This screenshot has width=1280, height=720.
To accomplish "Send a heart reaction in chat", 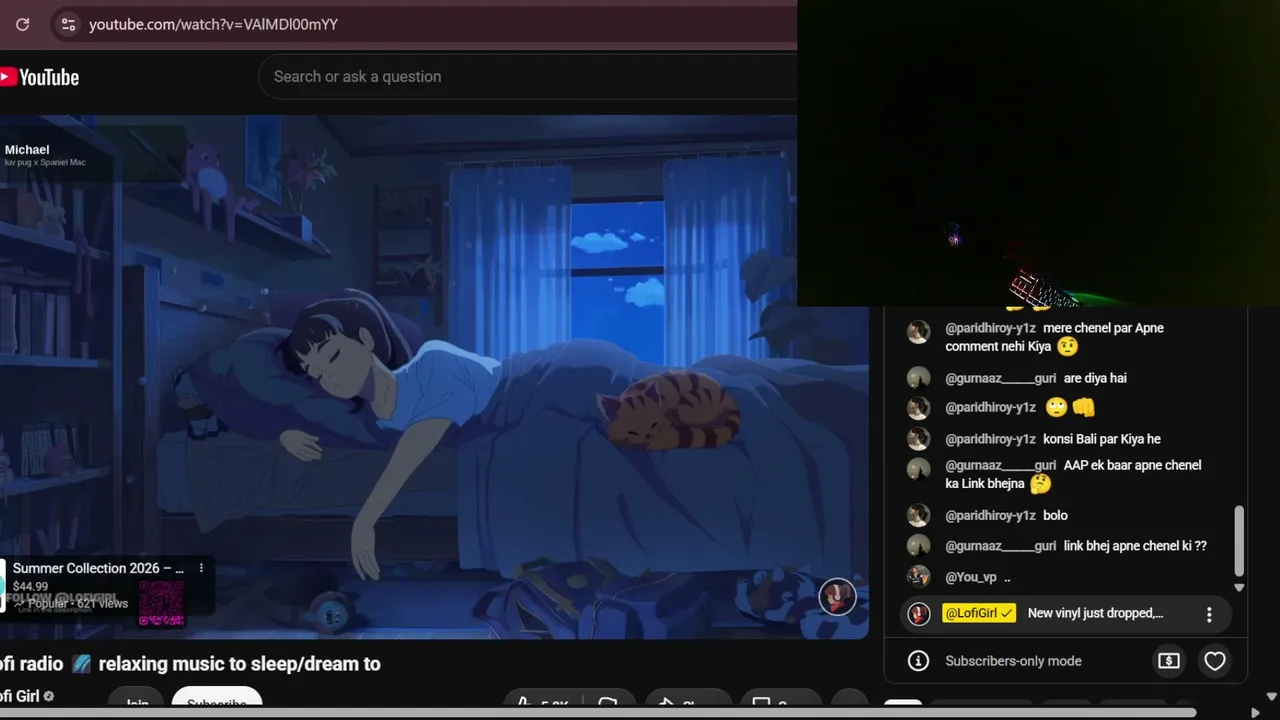I will click(1215, 661).
